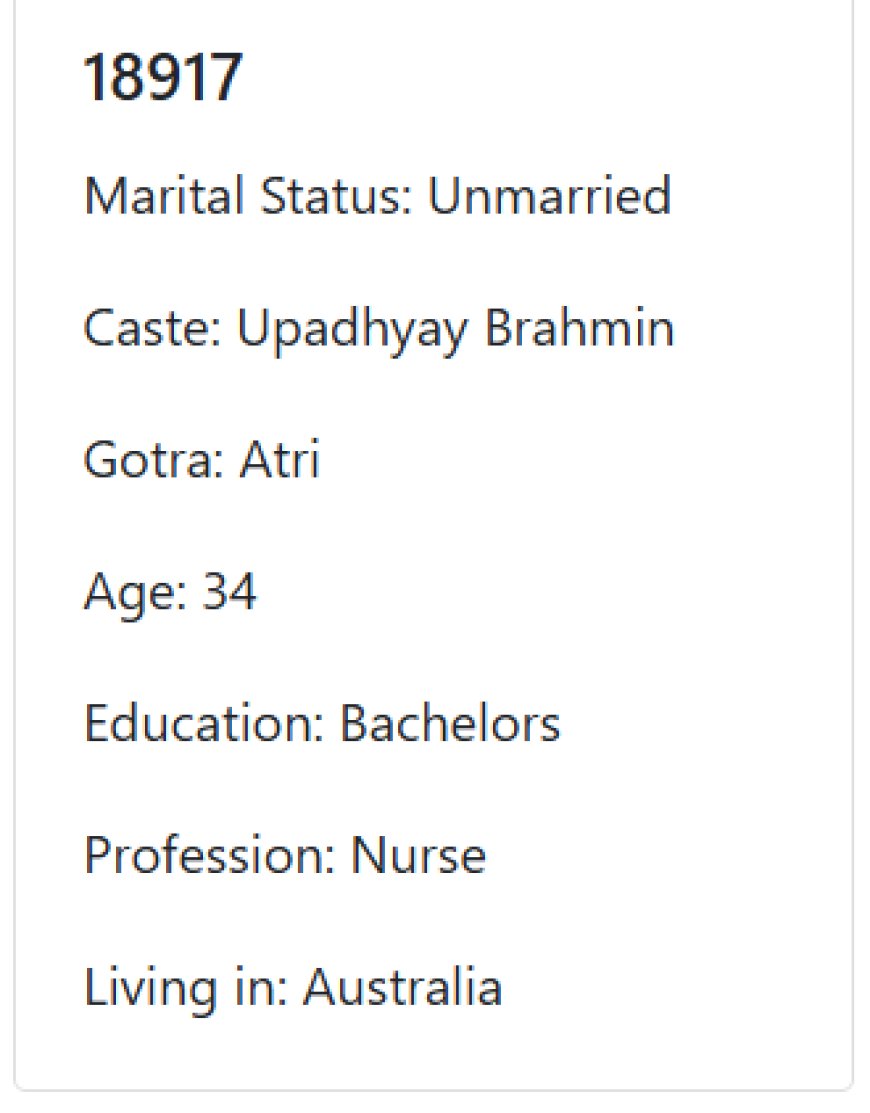Viewport: 870px width, 1113px height.
Task: Click the Bachelors education value
Action: 450,723
